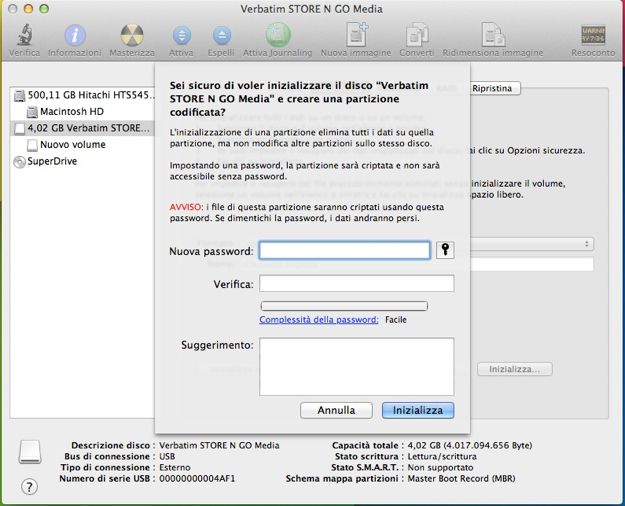625x506 pixels.
Task: Click the Annulla button
Action: tap(336, 410)
